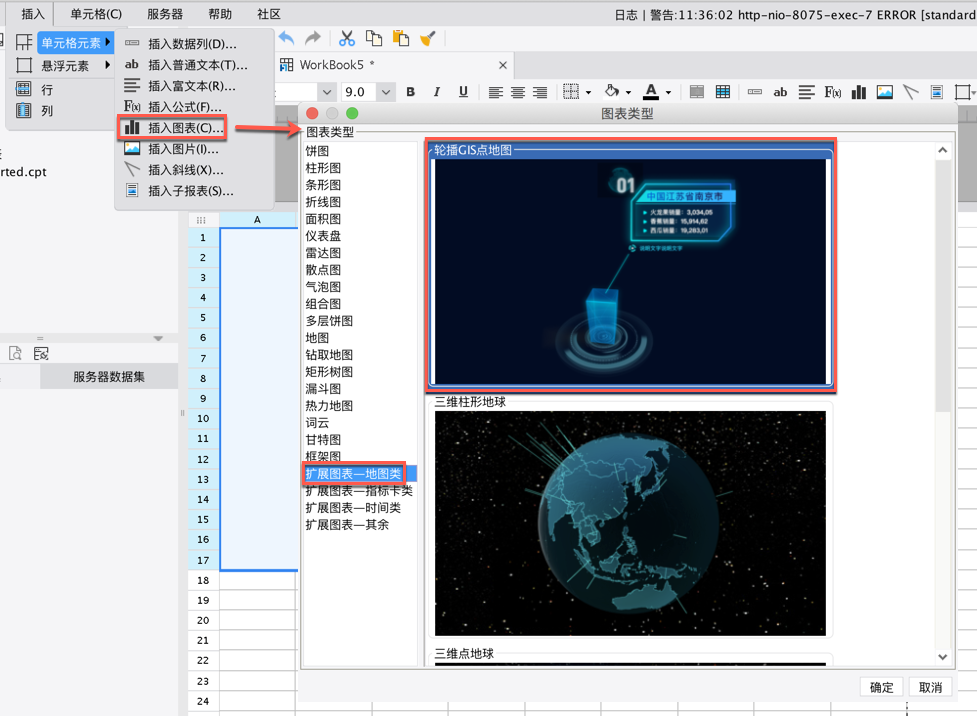
Task: Click the F(x) formula icon in formatting toolbar
Action: [x=832, y=92]
